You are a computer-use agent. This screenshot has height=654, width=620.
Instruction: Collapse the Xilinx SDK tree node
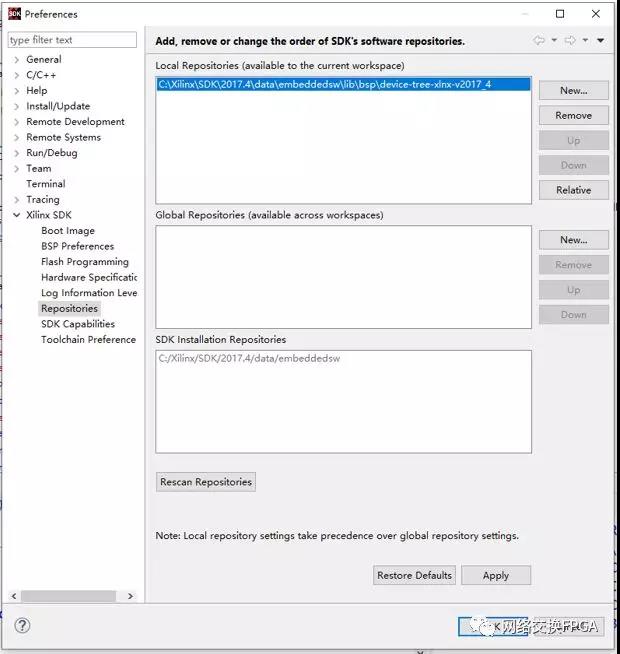[x=17, y=215]
